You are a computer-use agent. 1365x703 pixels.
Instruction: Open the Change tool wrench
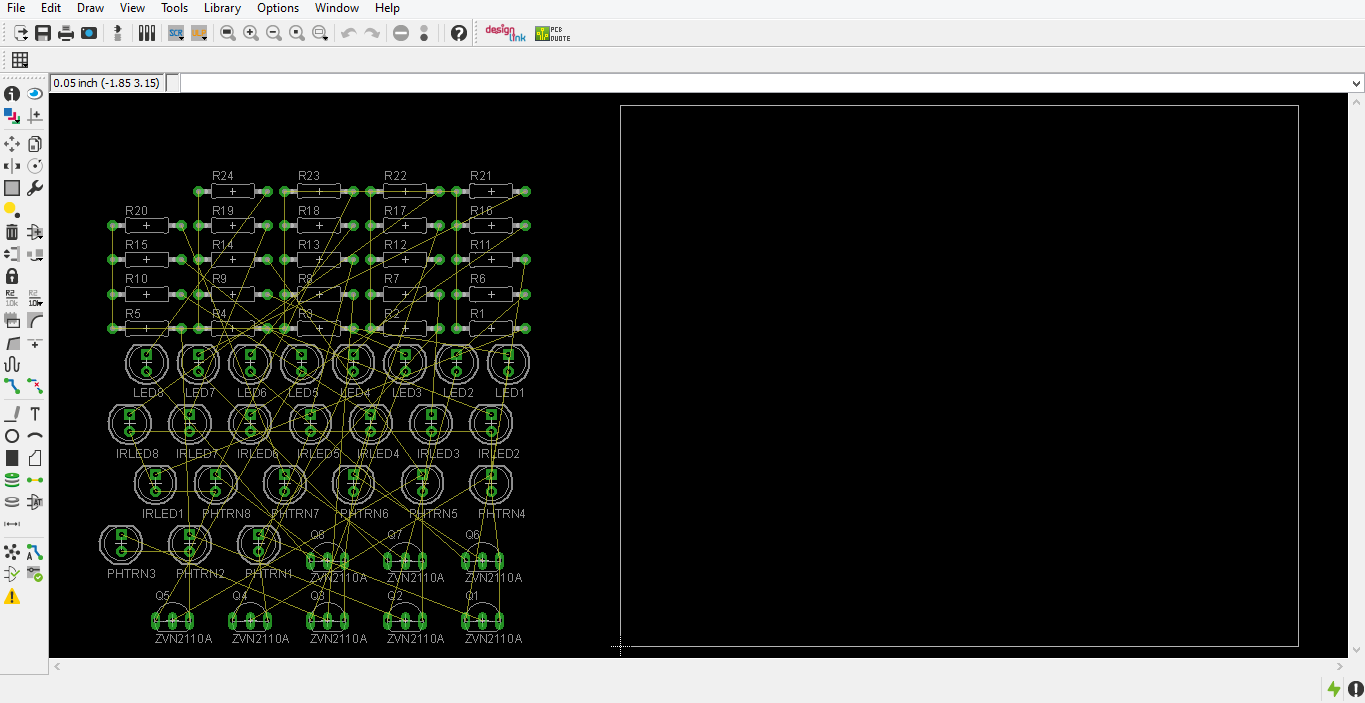click(34, 188)
